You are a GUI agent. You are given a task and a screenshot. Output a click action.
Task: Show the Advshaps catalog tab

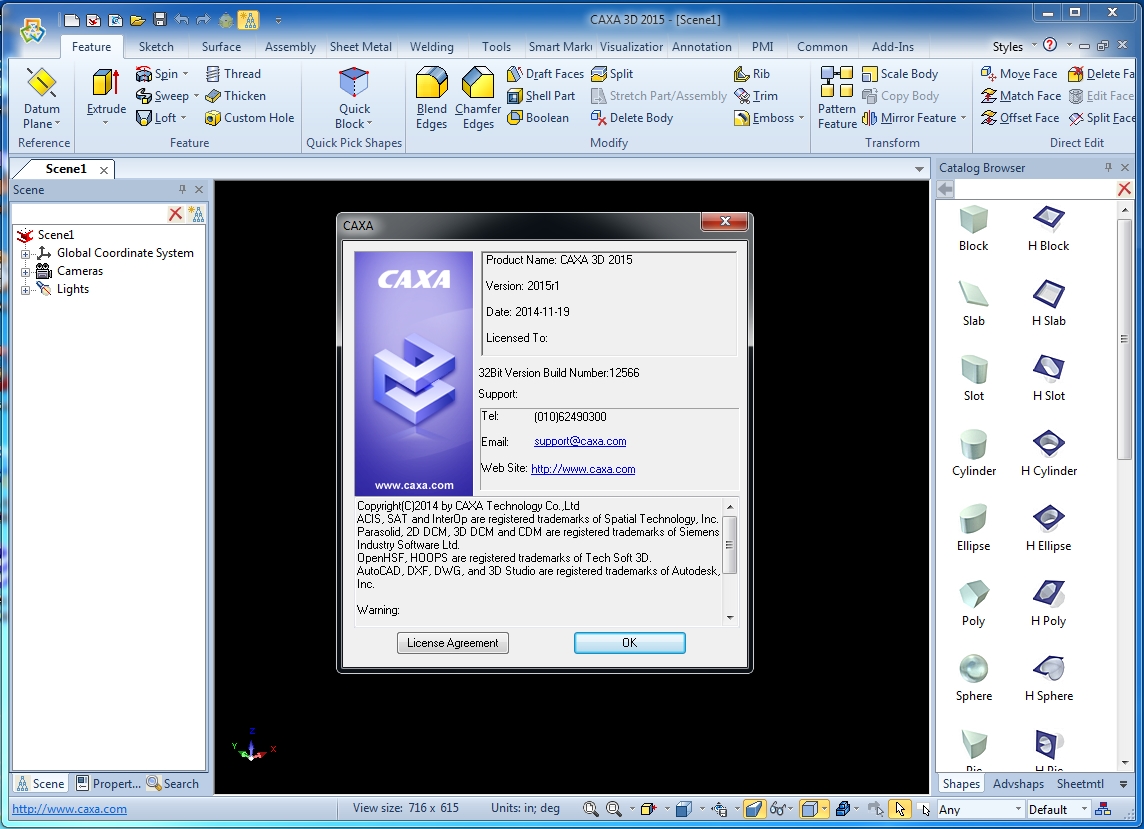point(1018,784)
